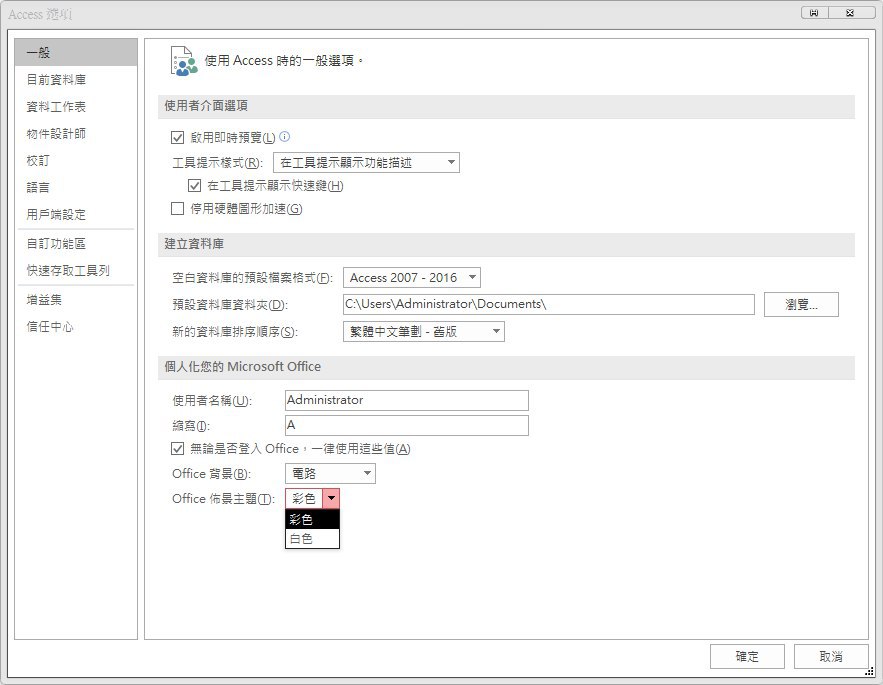The width and height of the screenshot is (883, 685).
Task: Click the Office 佈景主題 label
Action: click(x=224, y=499)
